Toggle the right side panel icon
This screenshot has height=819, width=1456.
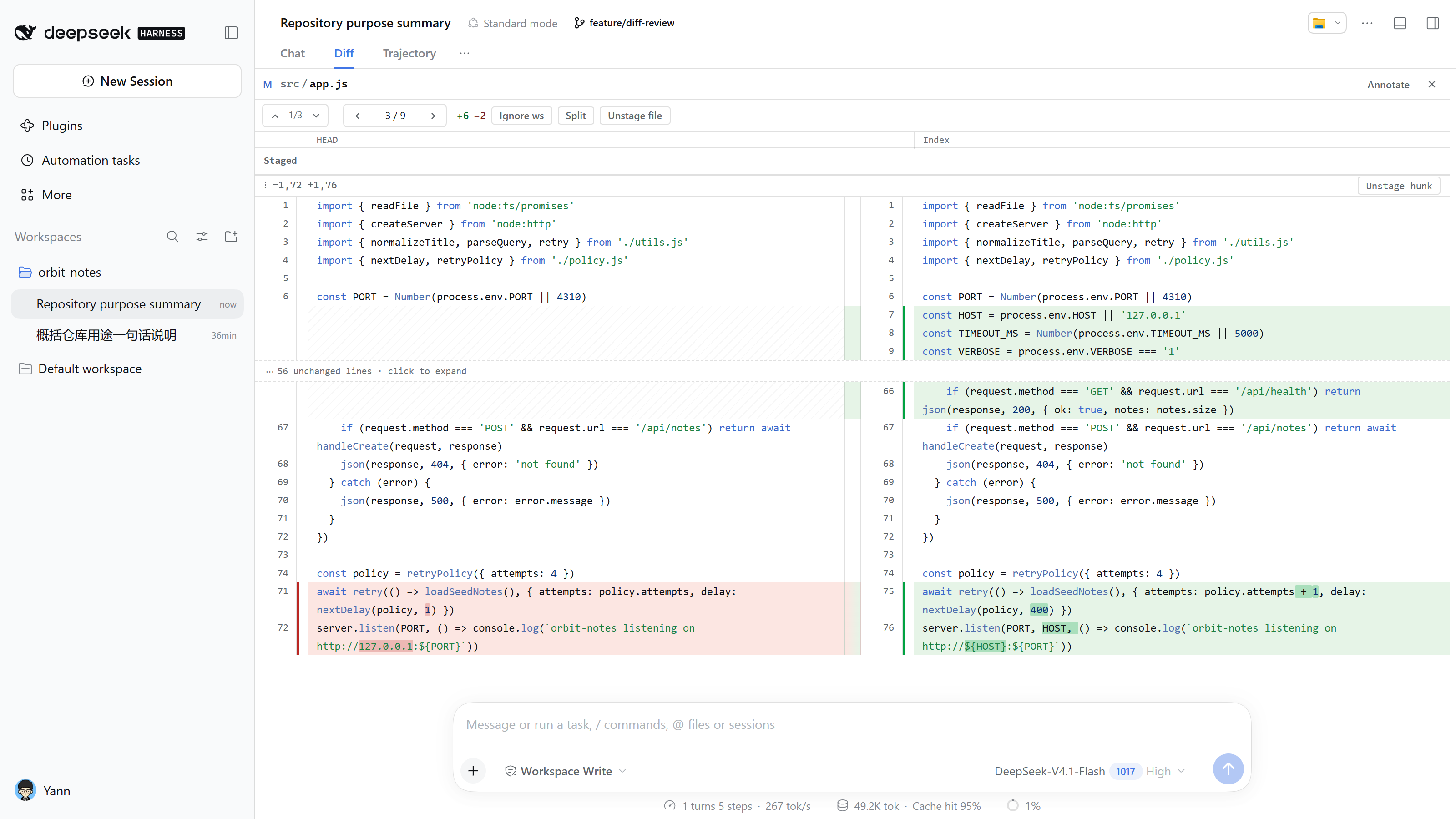pyautogui.click(x=1433, y=23)
